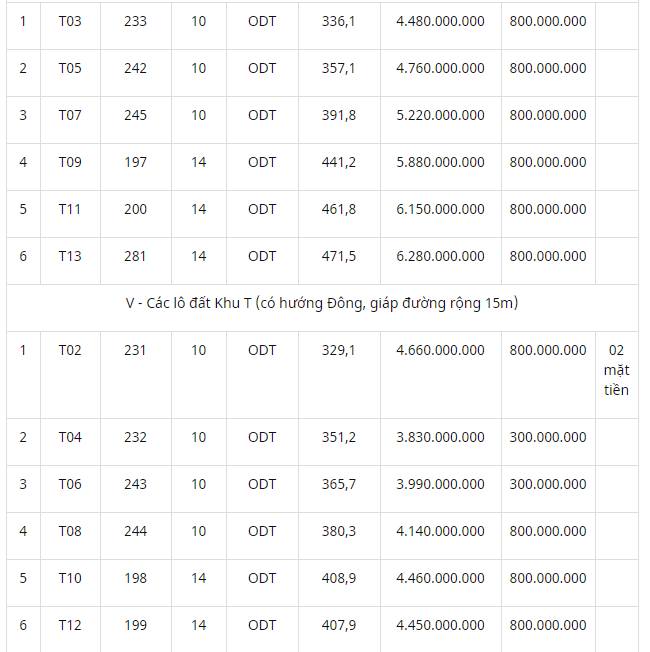
Task: Click lot code T08 cell
Action: pos(70,531)
